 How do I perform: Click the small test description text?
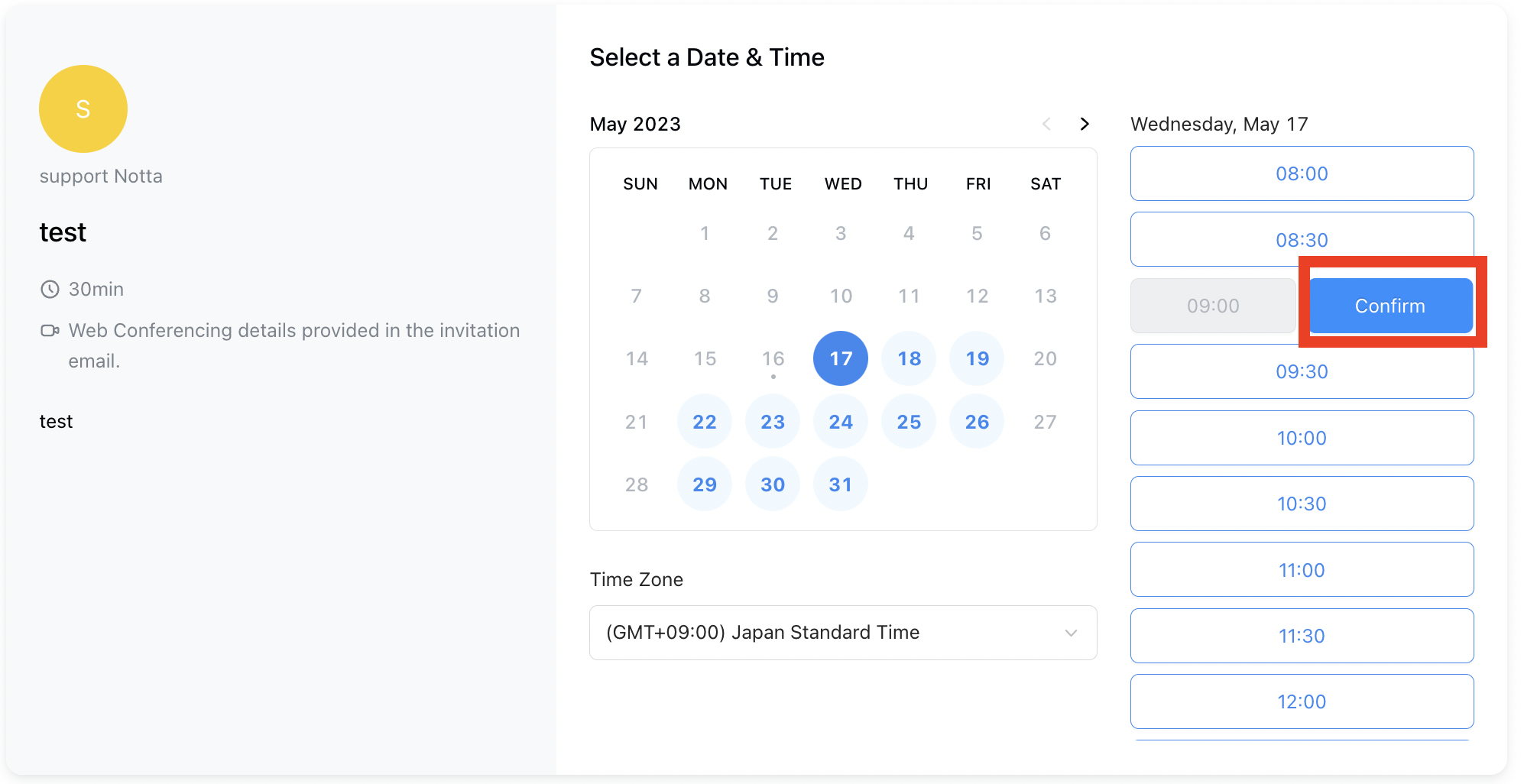coord(56,422)
